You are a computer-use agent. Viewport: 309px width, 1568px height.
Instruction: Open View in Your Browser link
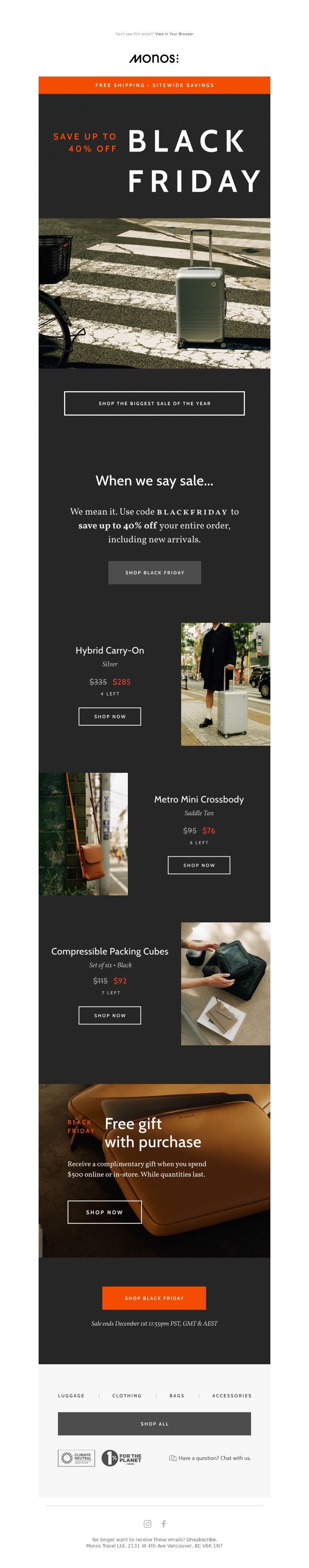174,34
